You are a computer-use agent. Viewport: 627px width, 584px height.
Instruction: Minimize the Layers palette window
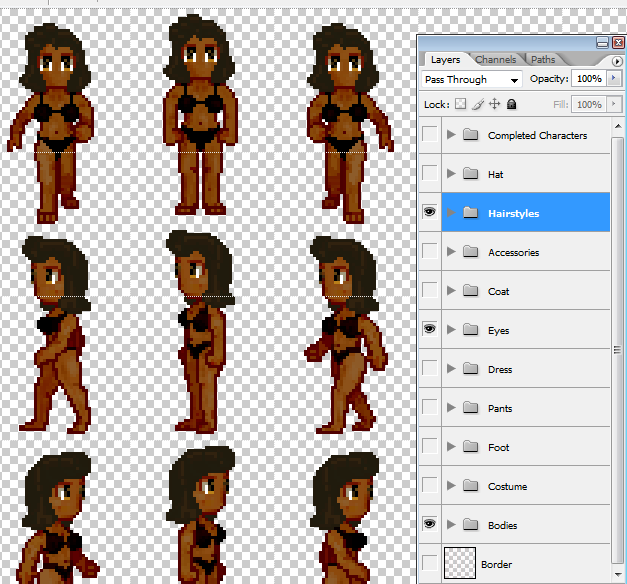coord(602,42)
